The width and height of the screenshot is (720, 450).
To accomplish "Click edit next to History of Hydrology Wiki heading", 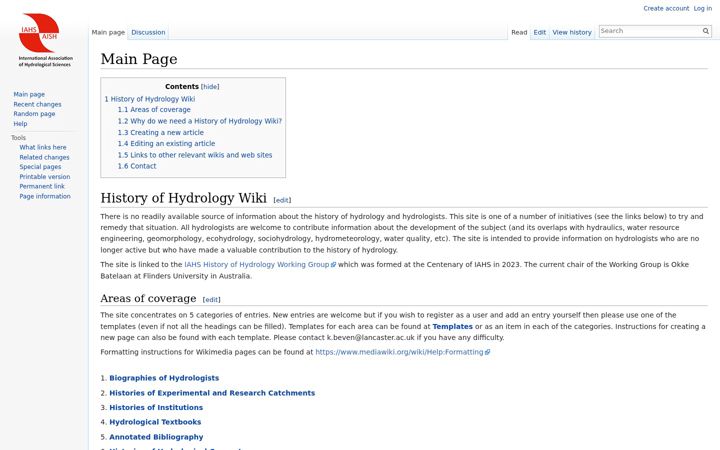I will (x=282, y=200).
